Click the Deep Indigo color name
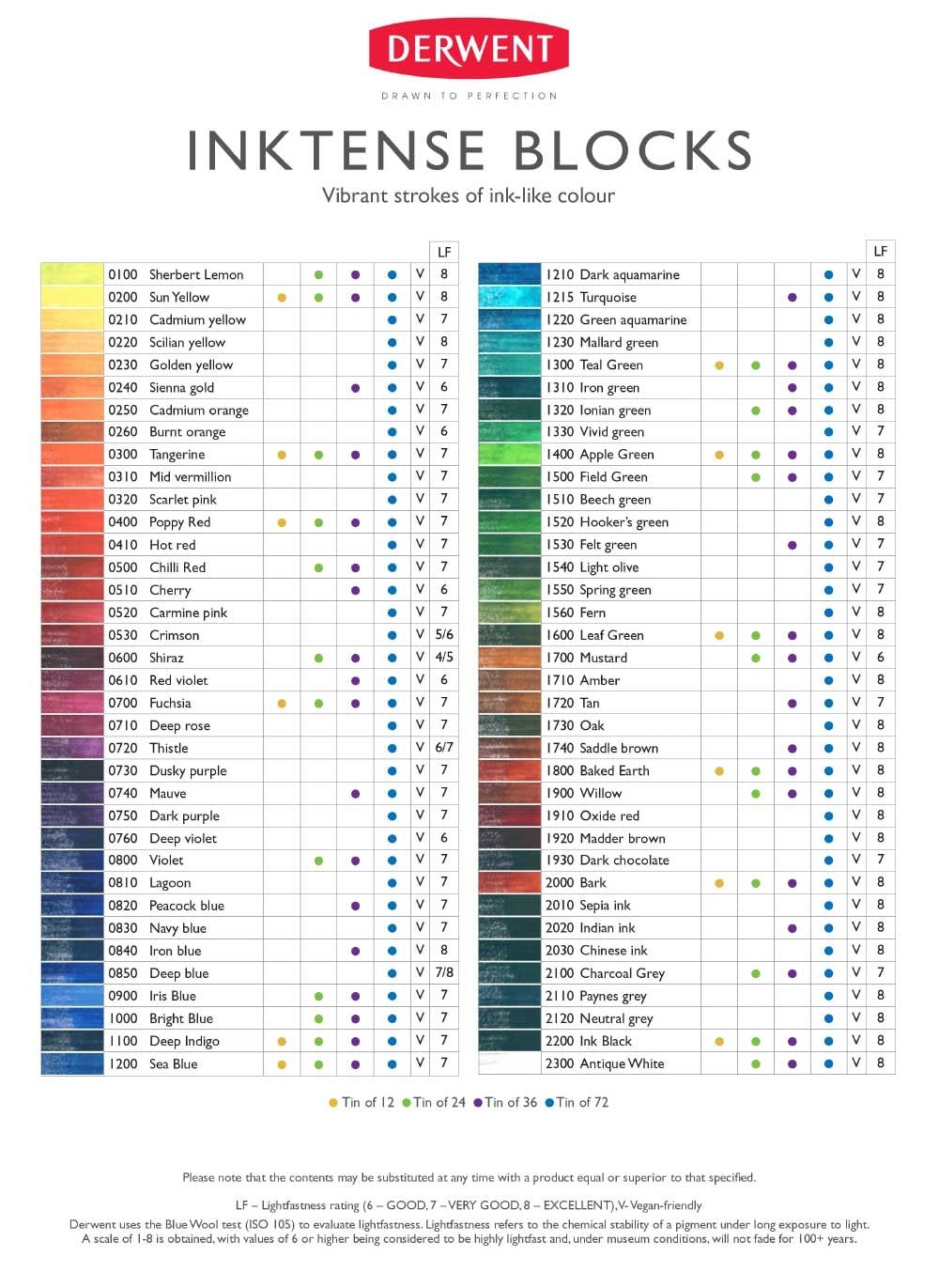Image resolution: width=939 pixels, height=1288 pixels. click(x=184, y=1041)
